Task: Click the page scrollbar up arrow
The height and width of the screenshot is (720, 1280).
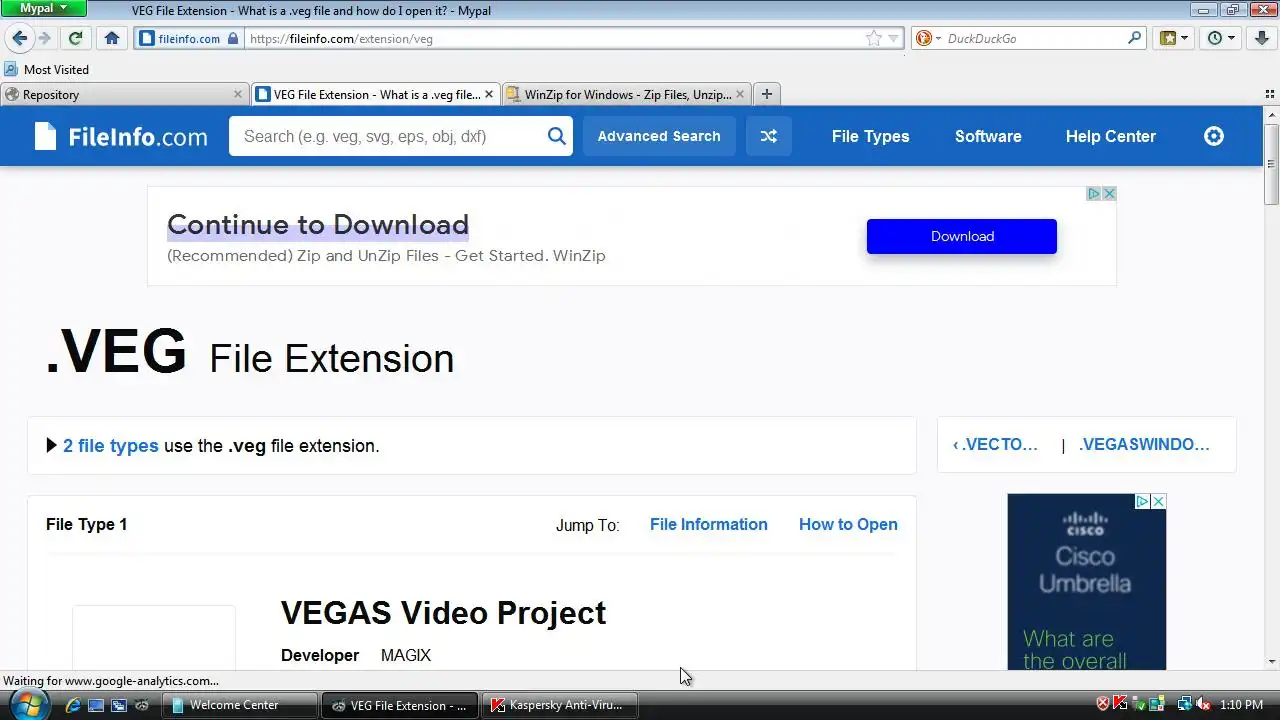Action: click(1272, 114)
